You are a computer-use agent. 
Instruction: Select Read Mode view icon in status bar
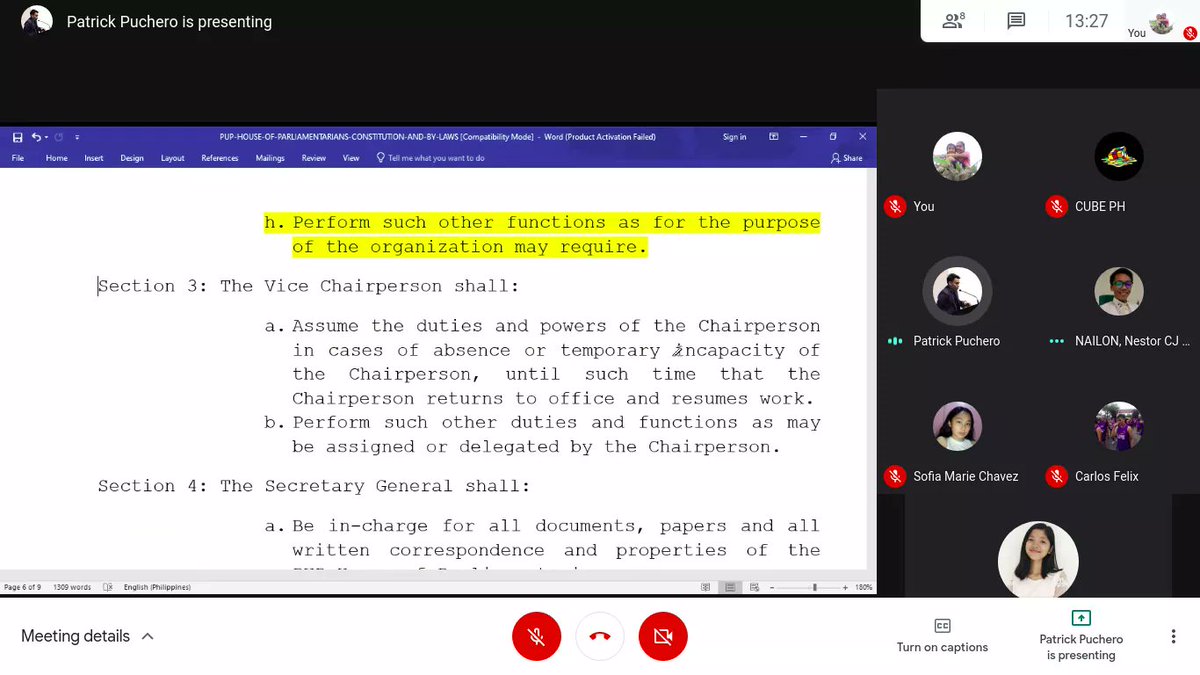706,587
